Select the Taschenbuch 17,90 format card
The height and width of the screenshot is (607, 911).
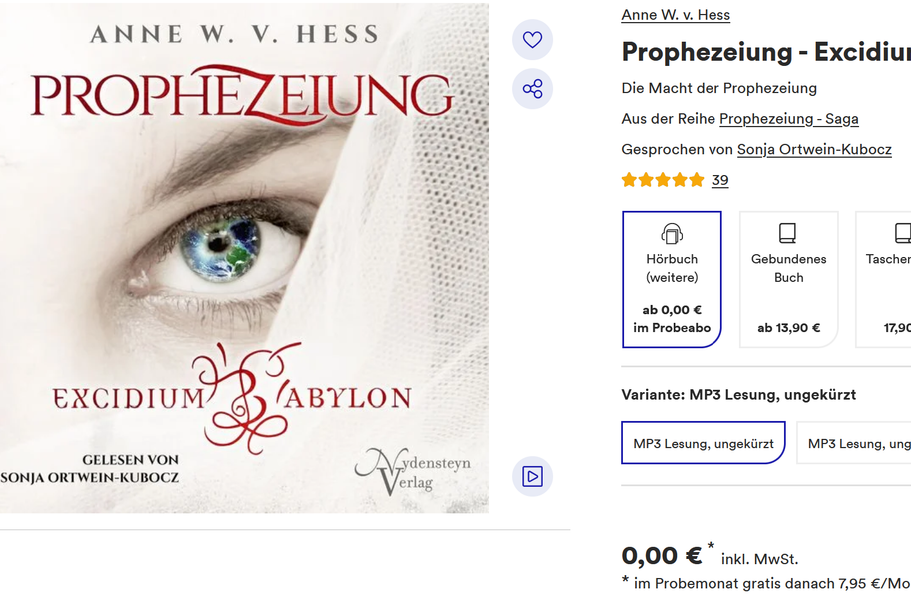click(x=884, y=279)
